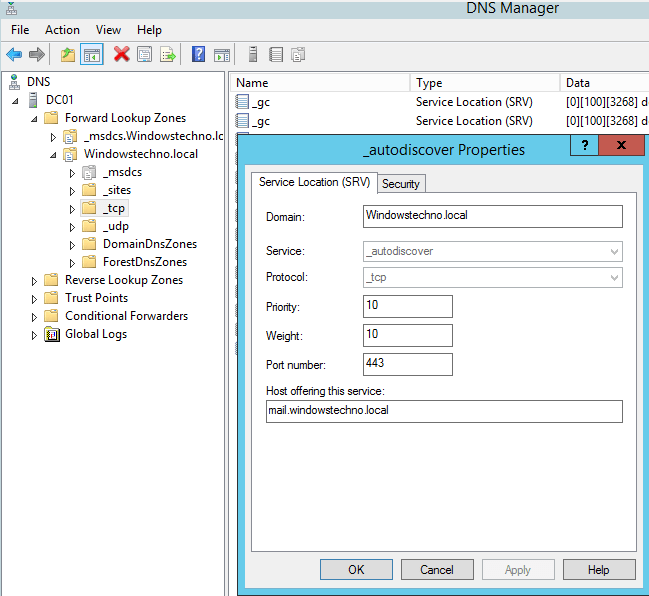Screen dimensions: 649x596
Task: Click OK in _autodiscover Properties
Action: tap(356, 570)
